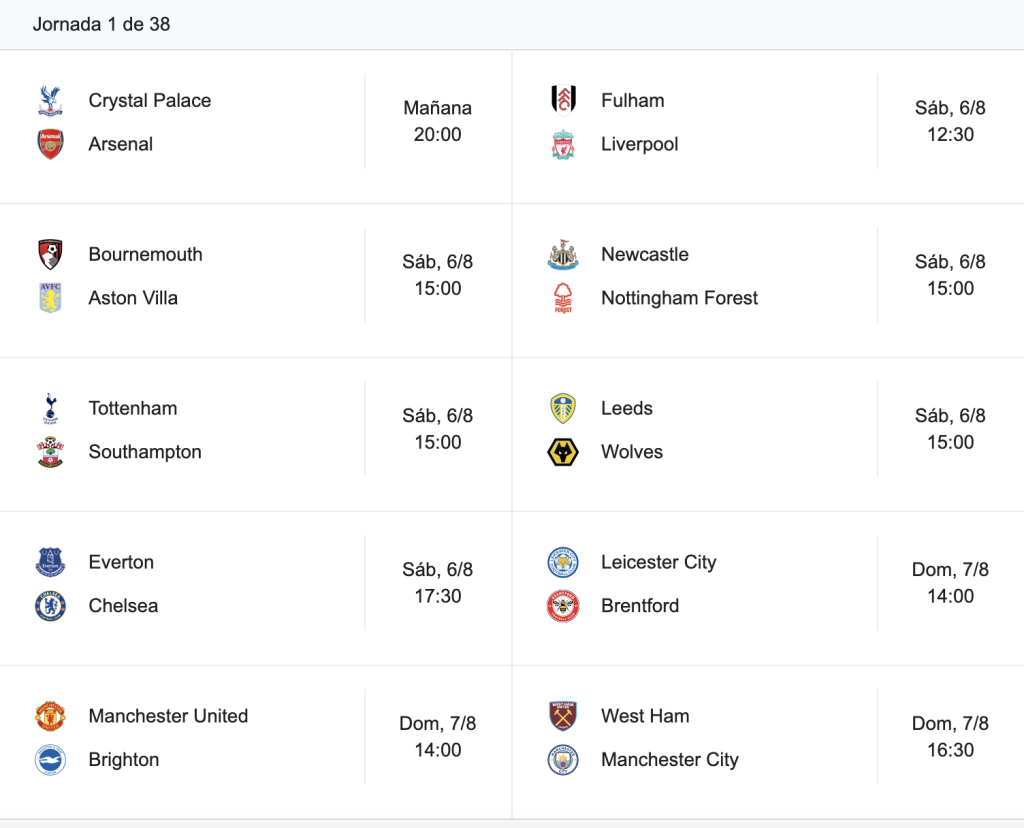Click the Tottenham cockerel crest
The image size is (1024, 828).
click(50, 408)
